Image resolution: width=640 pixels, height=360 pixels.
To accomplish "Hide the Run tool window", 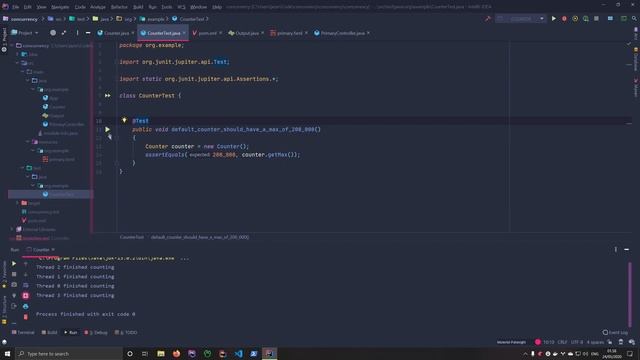I will pos(627,249).
